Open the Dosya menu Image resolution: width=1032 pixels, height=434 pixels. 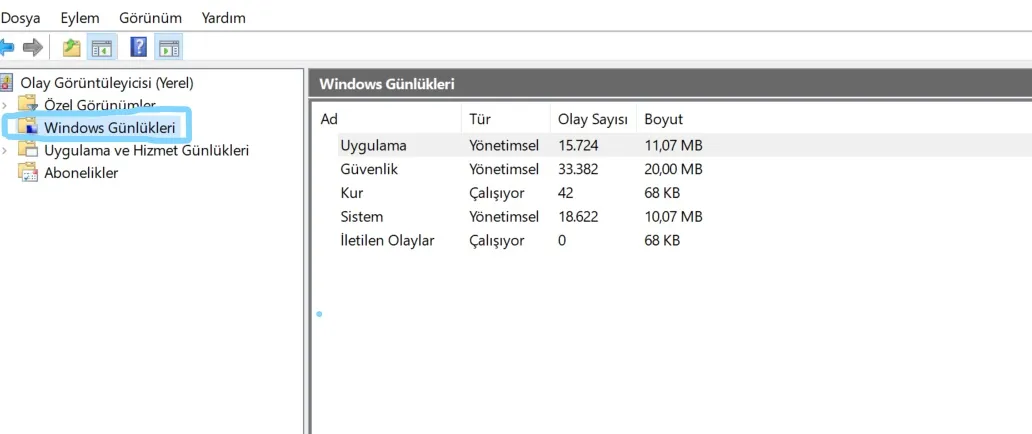tap(20, 18)
